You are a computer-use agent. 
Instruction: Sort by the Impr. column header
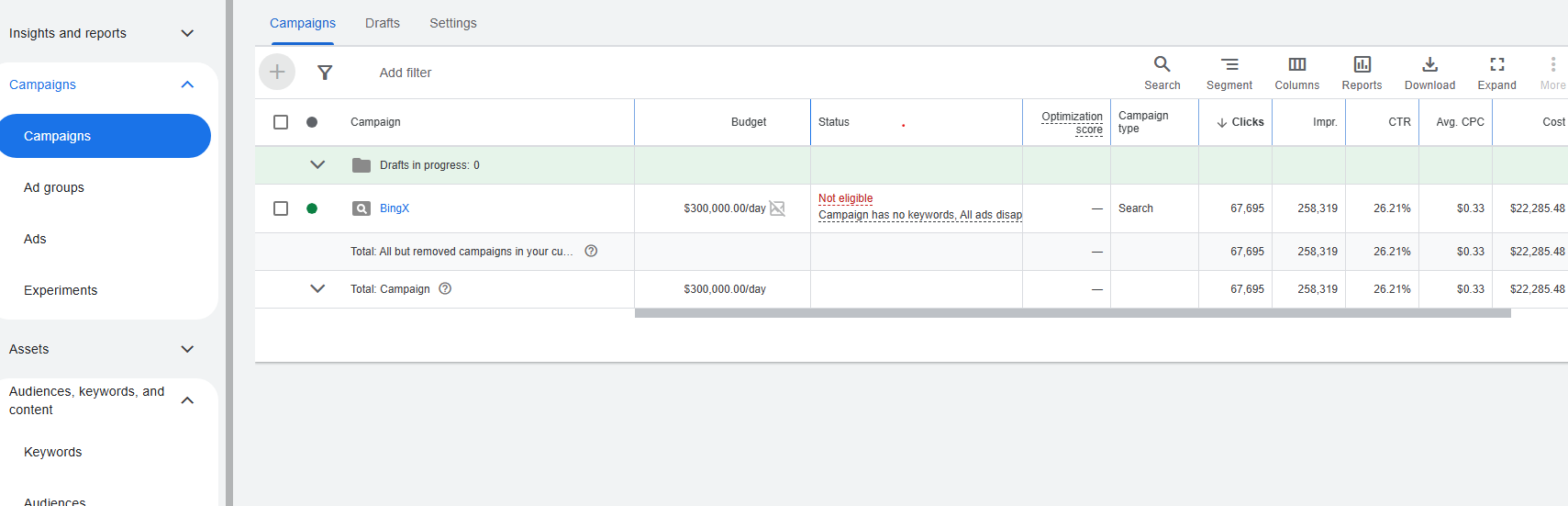pos(1325,122)
